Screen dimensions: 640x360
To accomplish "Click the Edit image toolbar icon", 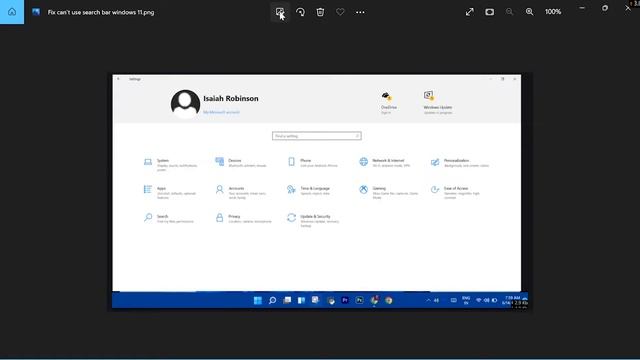I will click(x=280, y=12).
